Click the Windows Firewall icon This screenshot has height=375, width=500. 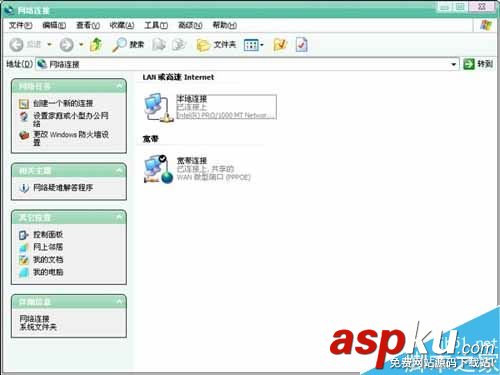(24, 135)
